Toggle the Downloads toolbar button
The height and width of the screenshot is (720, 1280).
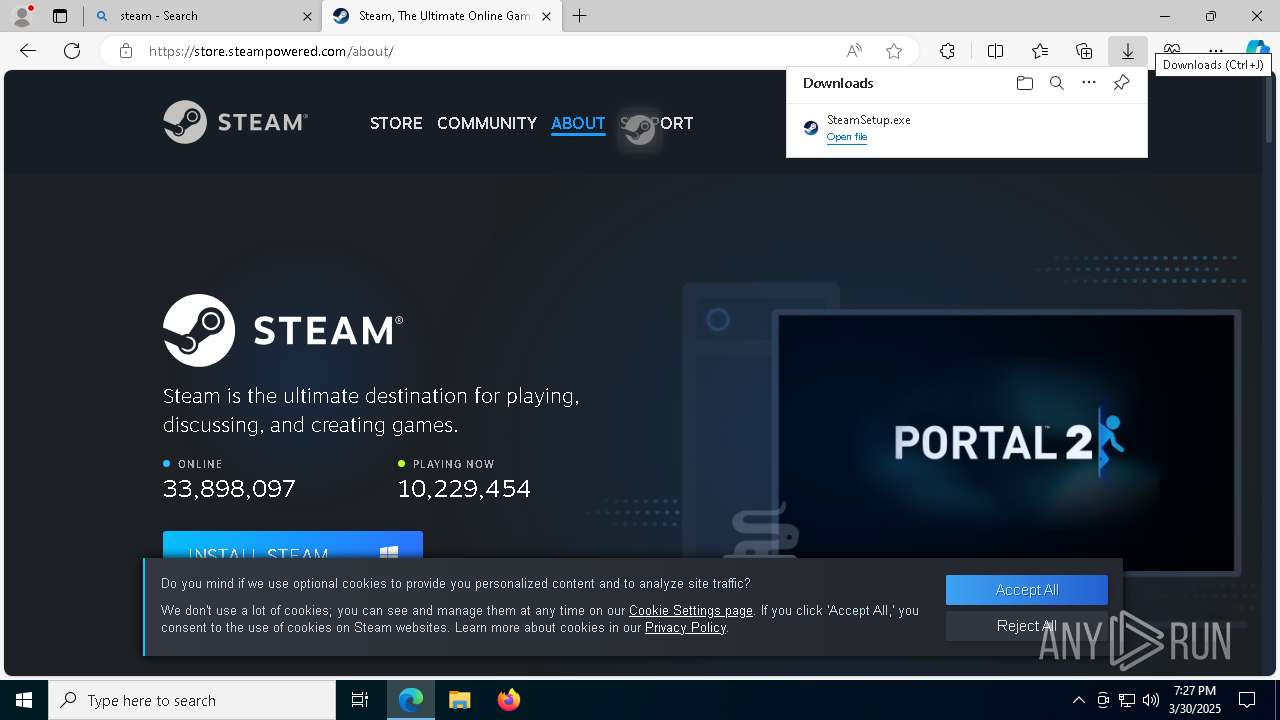coord(1128,51)
